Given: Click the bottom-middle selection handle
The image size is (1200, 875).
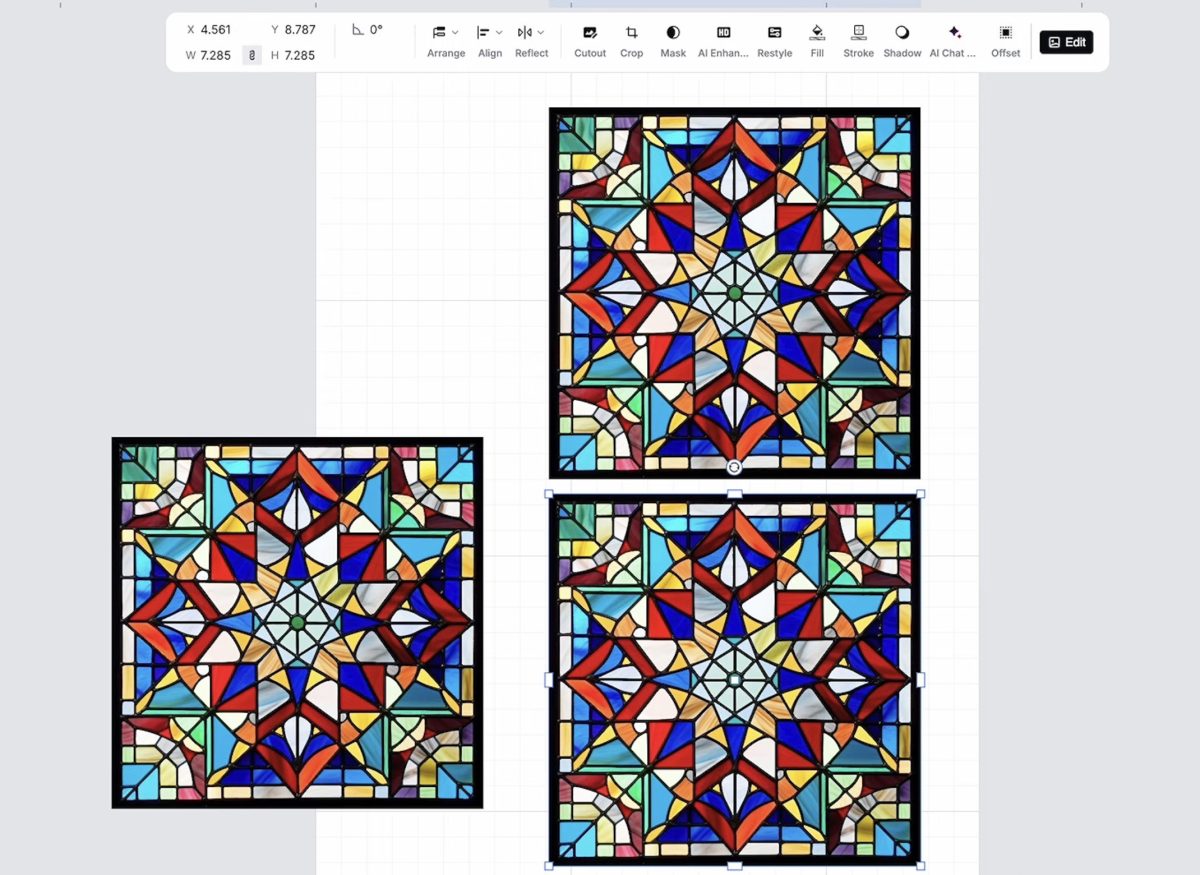Looking at the screenshot, I should (734, 865).
